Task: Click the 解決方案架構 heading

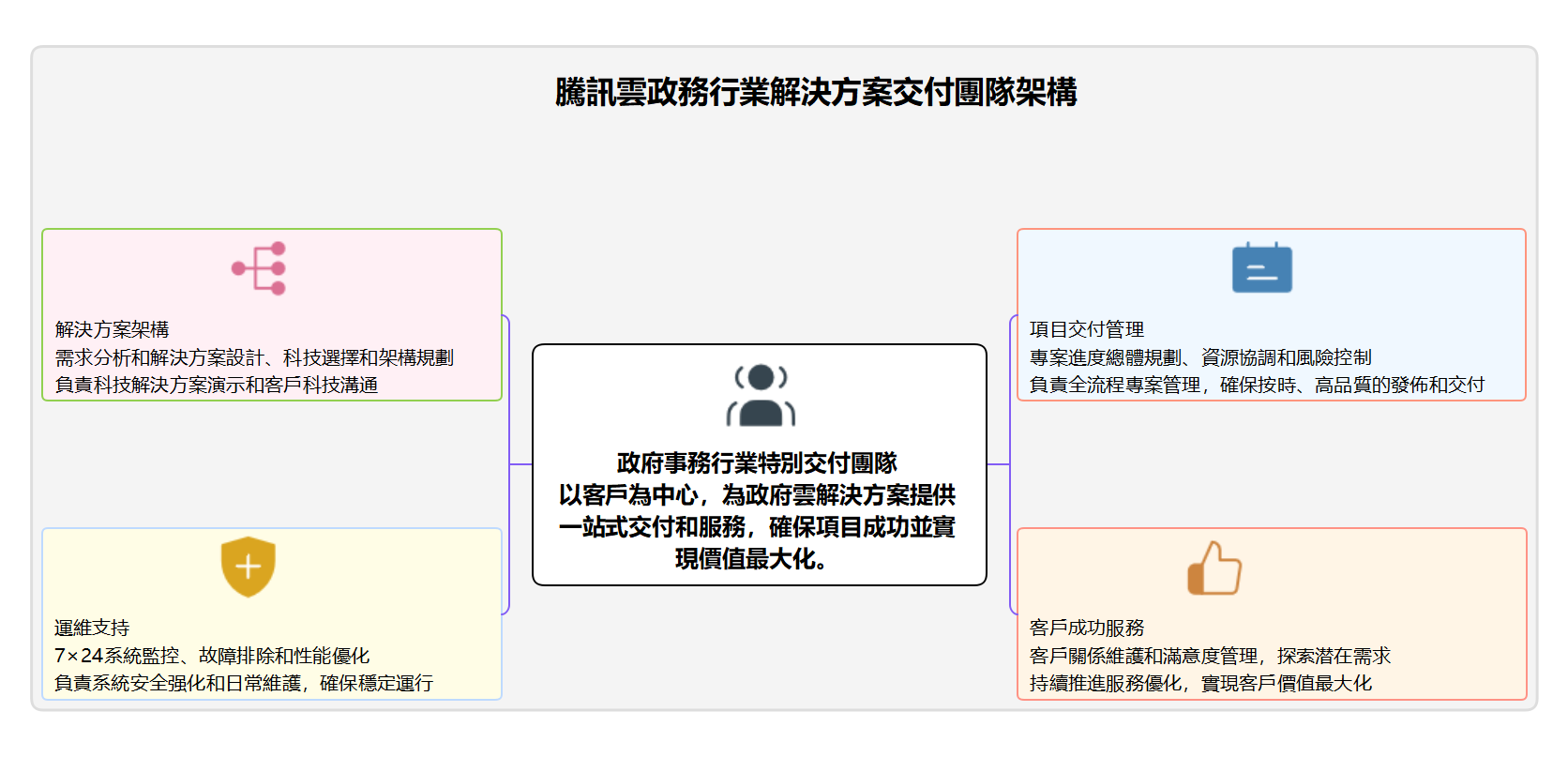Action: [x=112, y=329]
